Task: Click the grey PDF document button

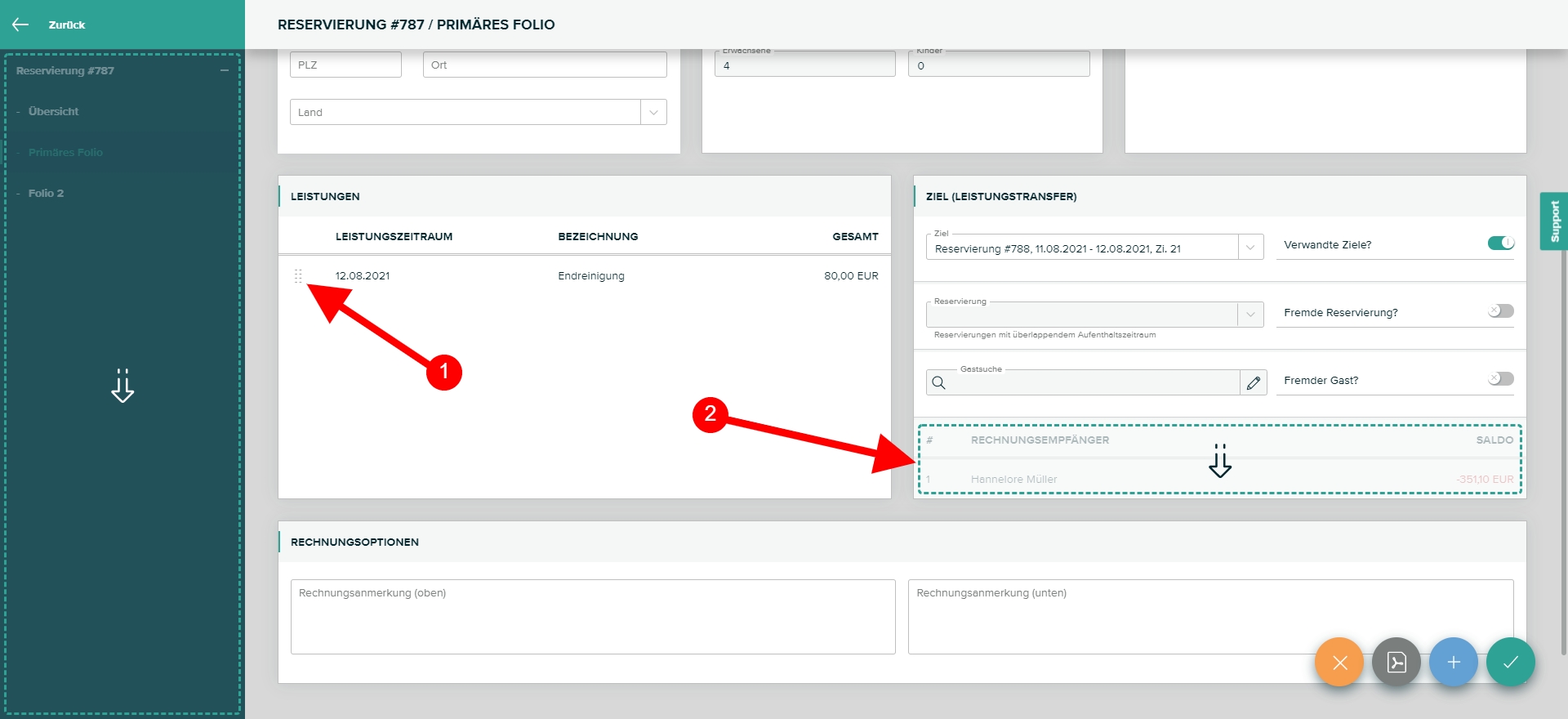Action: [1396, 662]
